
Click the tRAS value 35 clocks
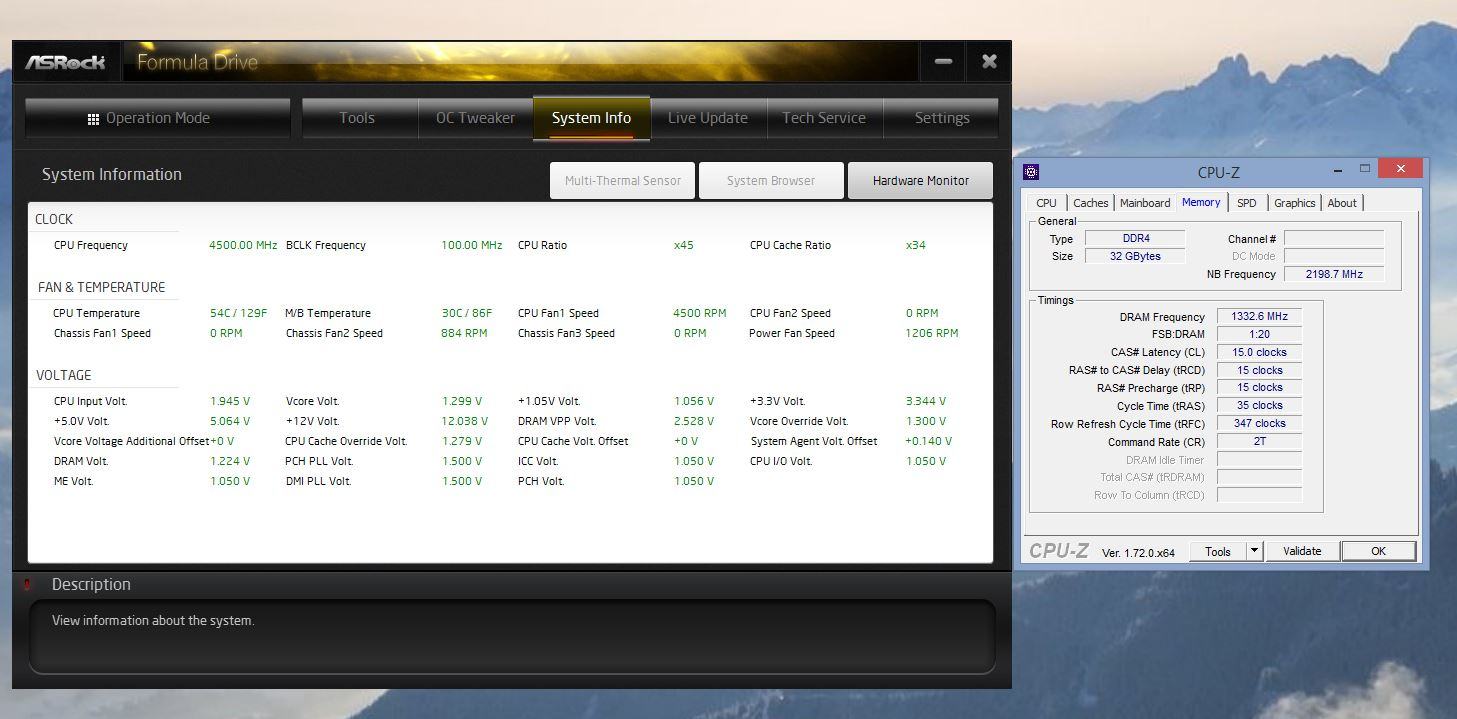click(1259, 405)
